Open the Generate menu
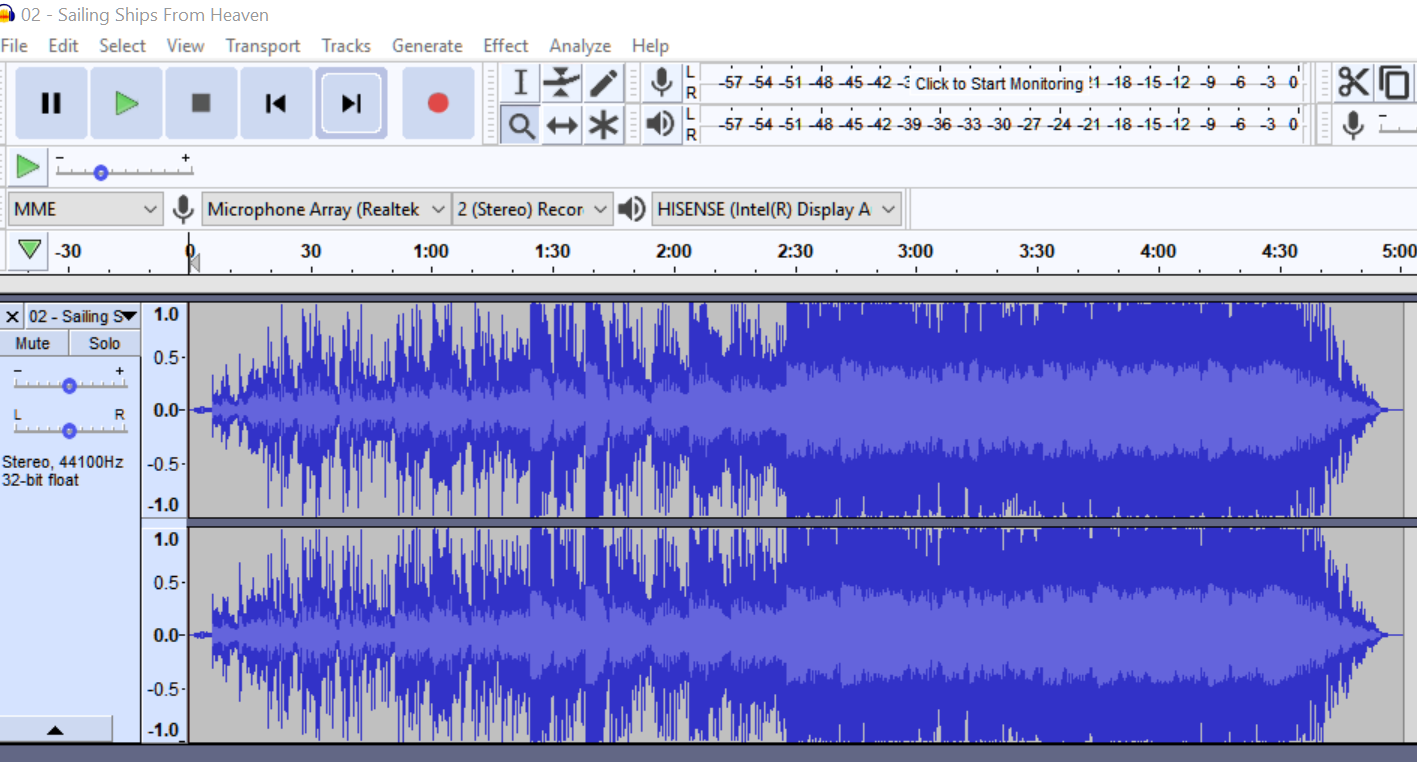This screenshot has height=762, width=1417. coord(427,46)
